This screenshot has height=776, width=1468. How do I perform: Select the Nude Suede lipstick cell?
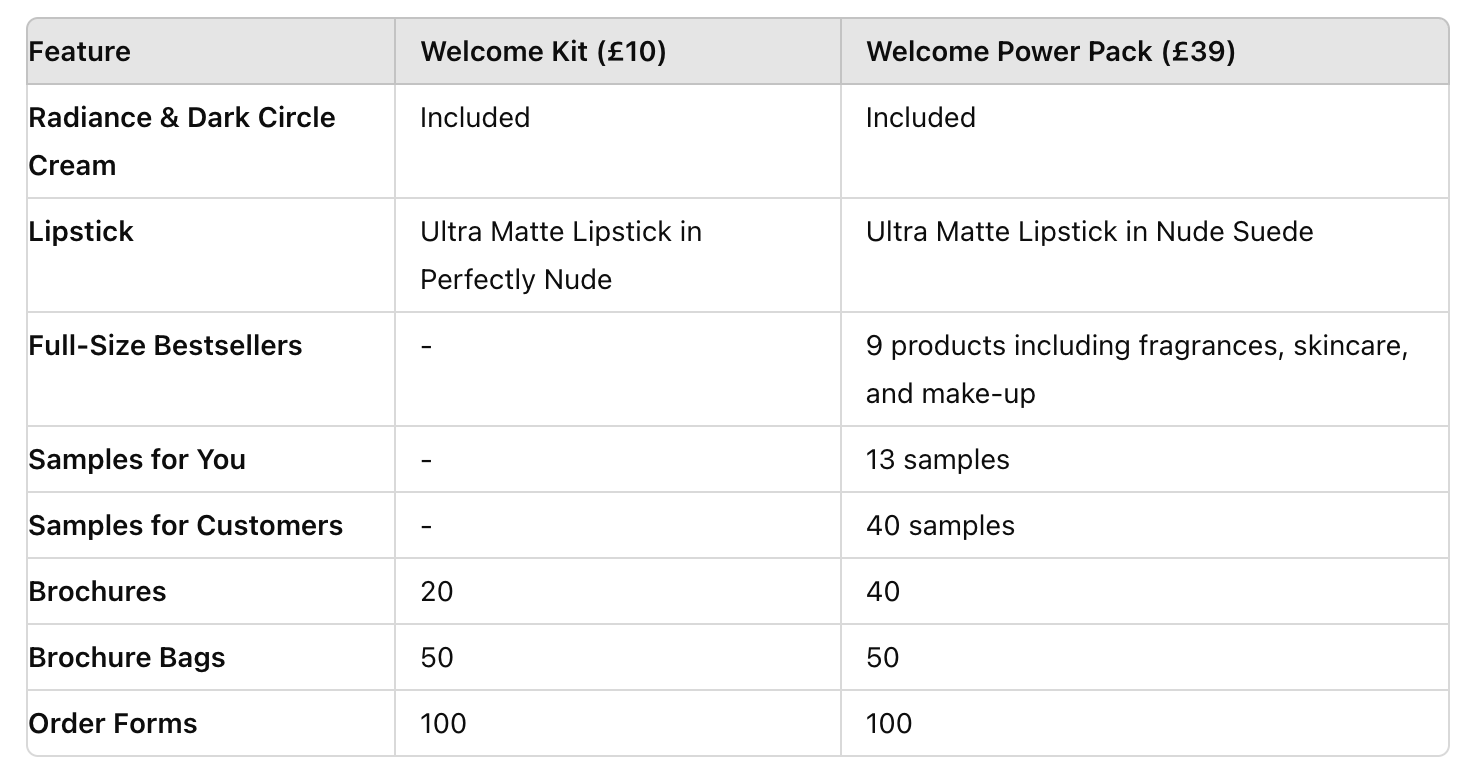tap(1089, 232)
